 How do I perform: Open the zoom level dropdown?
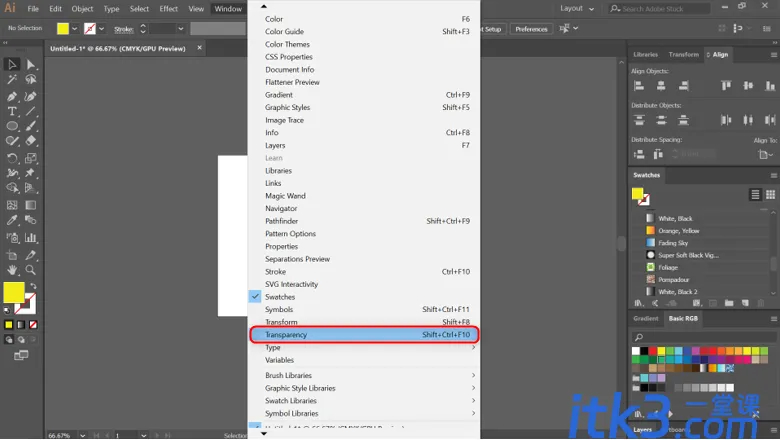pos(83,436)
